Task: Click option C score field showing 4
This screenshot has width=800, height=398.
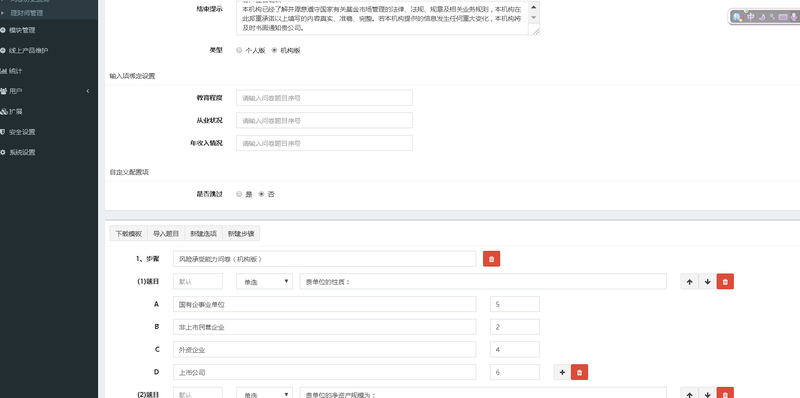Action: (515, 350)
